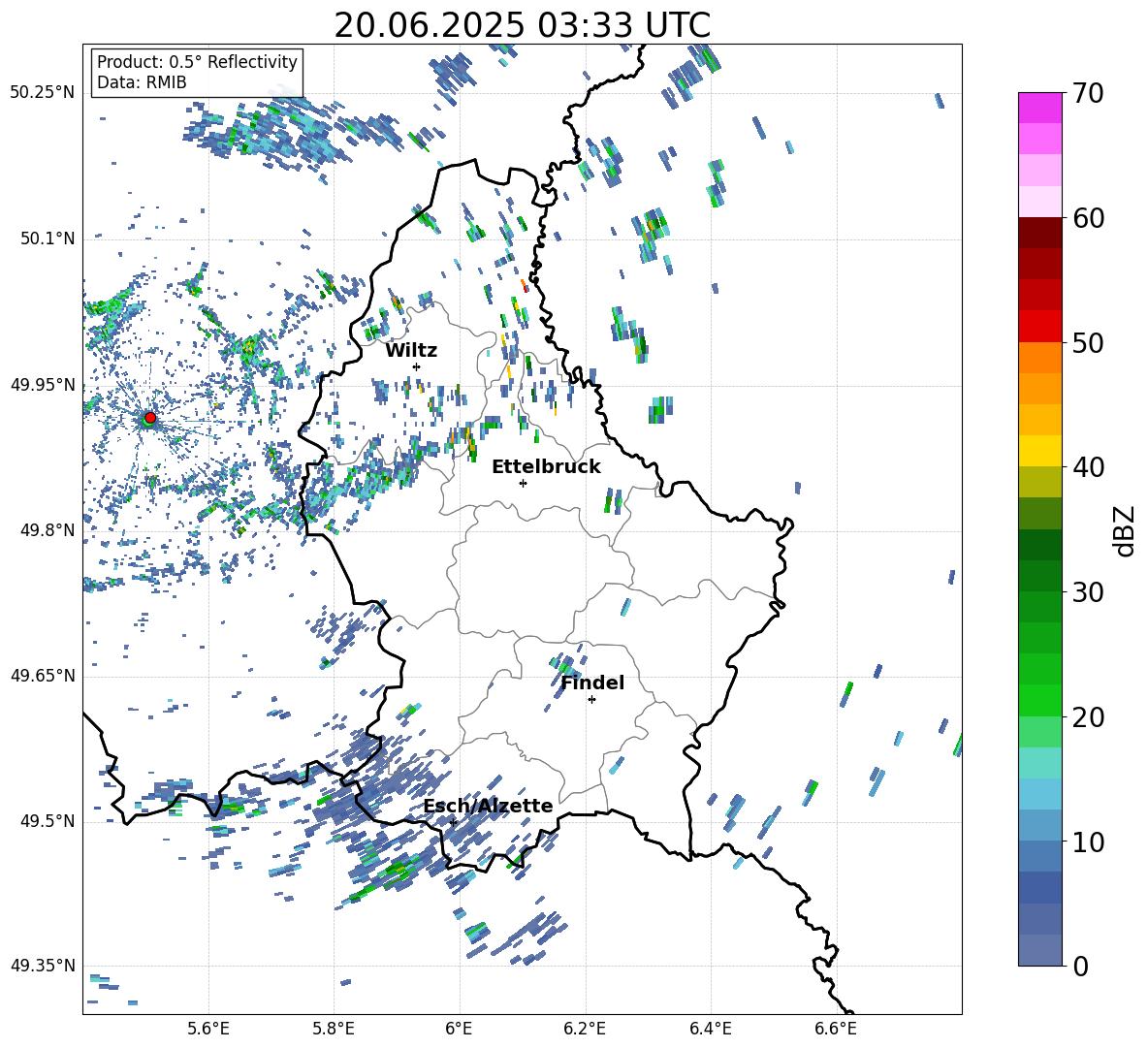Viewport: 1148px width, 1048px height.
Task: Click the 6.2°E longitude label
Action: (x=585, y=1029)
